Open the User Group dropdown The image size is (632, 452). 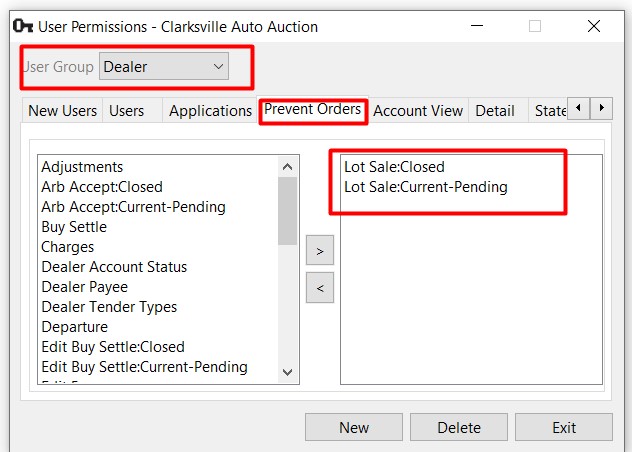(164, 67)
